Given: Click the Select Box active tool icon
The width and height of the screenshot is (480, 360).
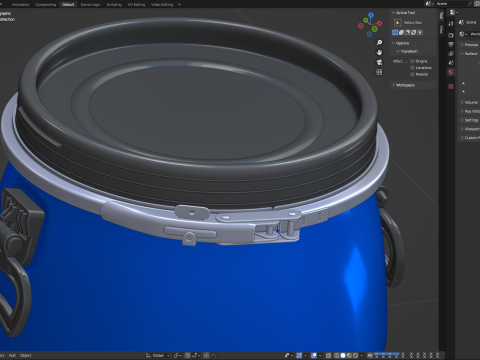Looking at the screenshot, I should click(x=398, y=22).
